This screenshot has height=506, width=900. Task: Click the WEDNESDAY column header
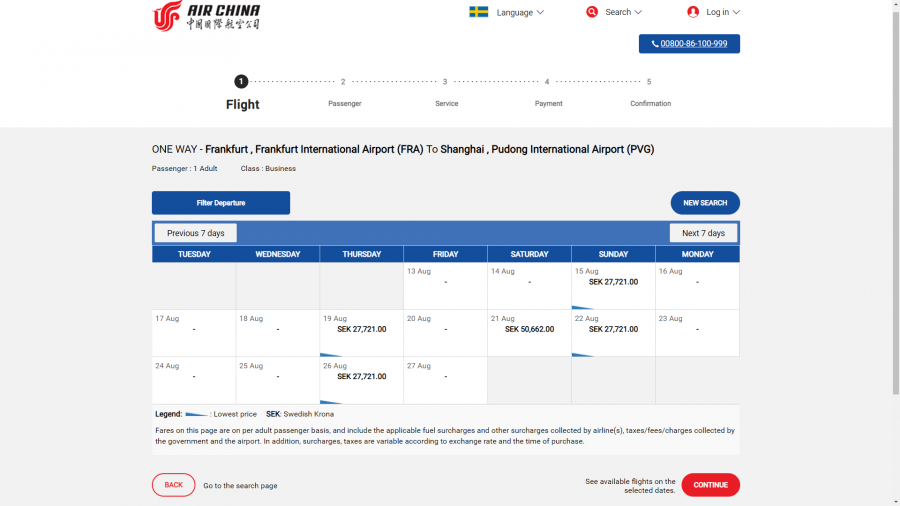point(278,254)
